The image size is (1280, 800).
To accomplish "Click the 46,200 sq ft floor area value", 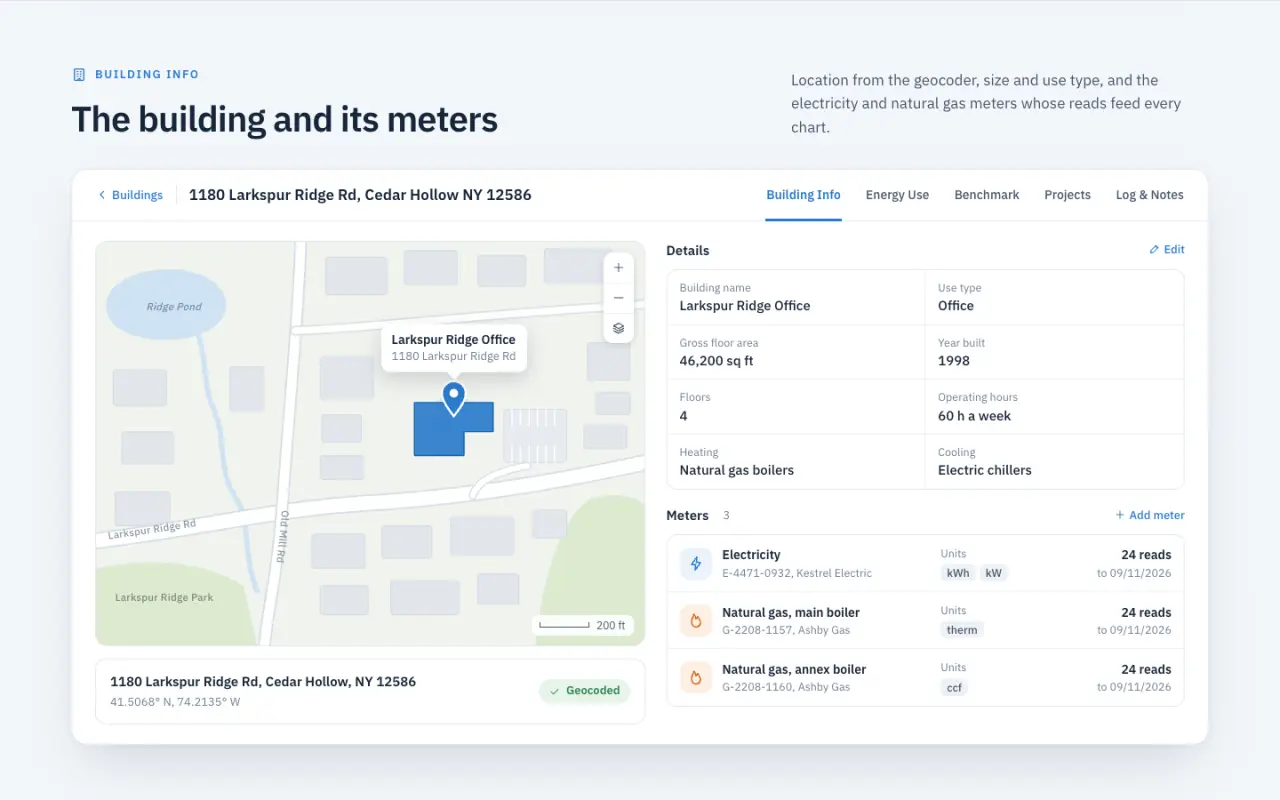I will pyautogui.click(x=716, y=361).
